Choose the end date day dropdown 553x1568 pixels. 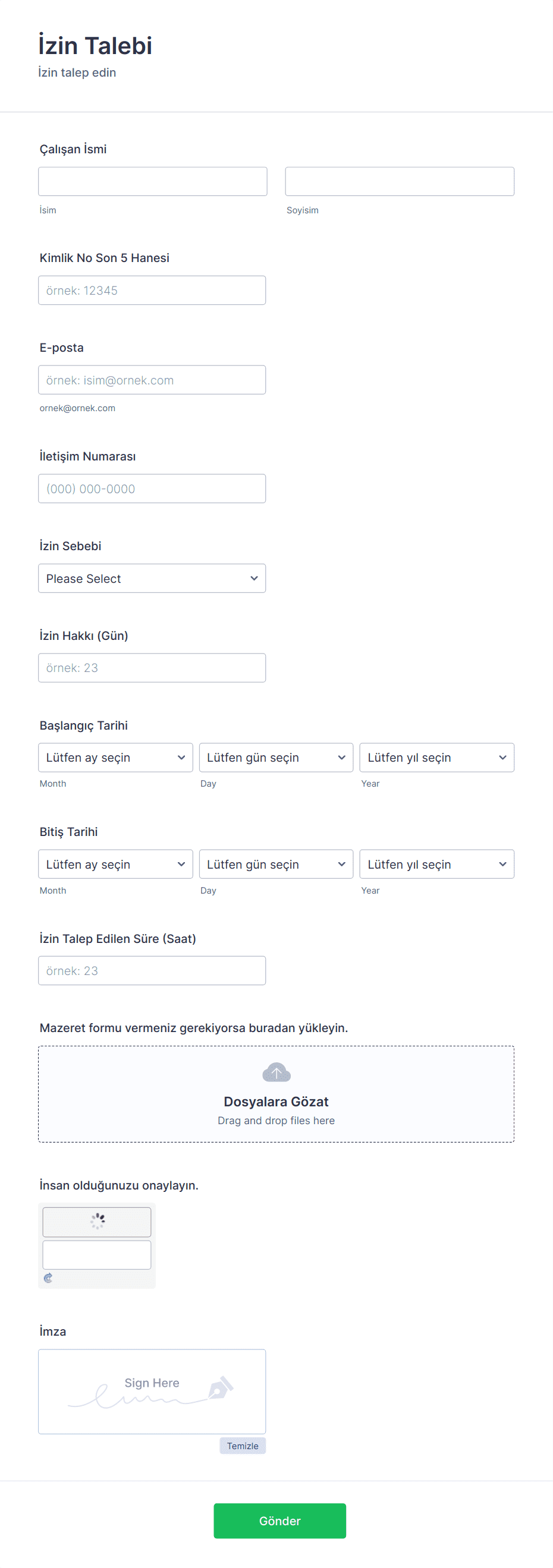click(276, 865)
